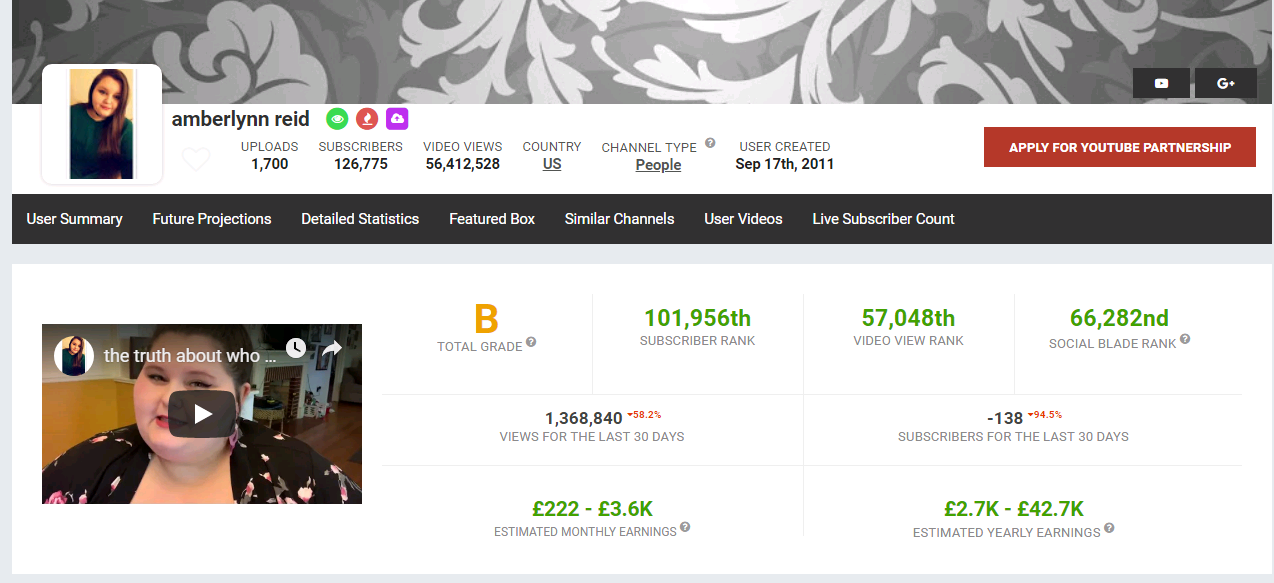This screenshot has height=583, width=1274.
Task: Click the 1,368,840 views figure
Action: 584,418
